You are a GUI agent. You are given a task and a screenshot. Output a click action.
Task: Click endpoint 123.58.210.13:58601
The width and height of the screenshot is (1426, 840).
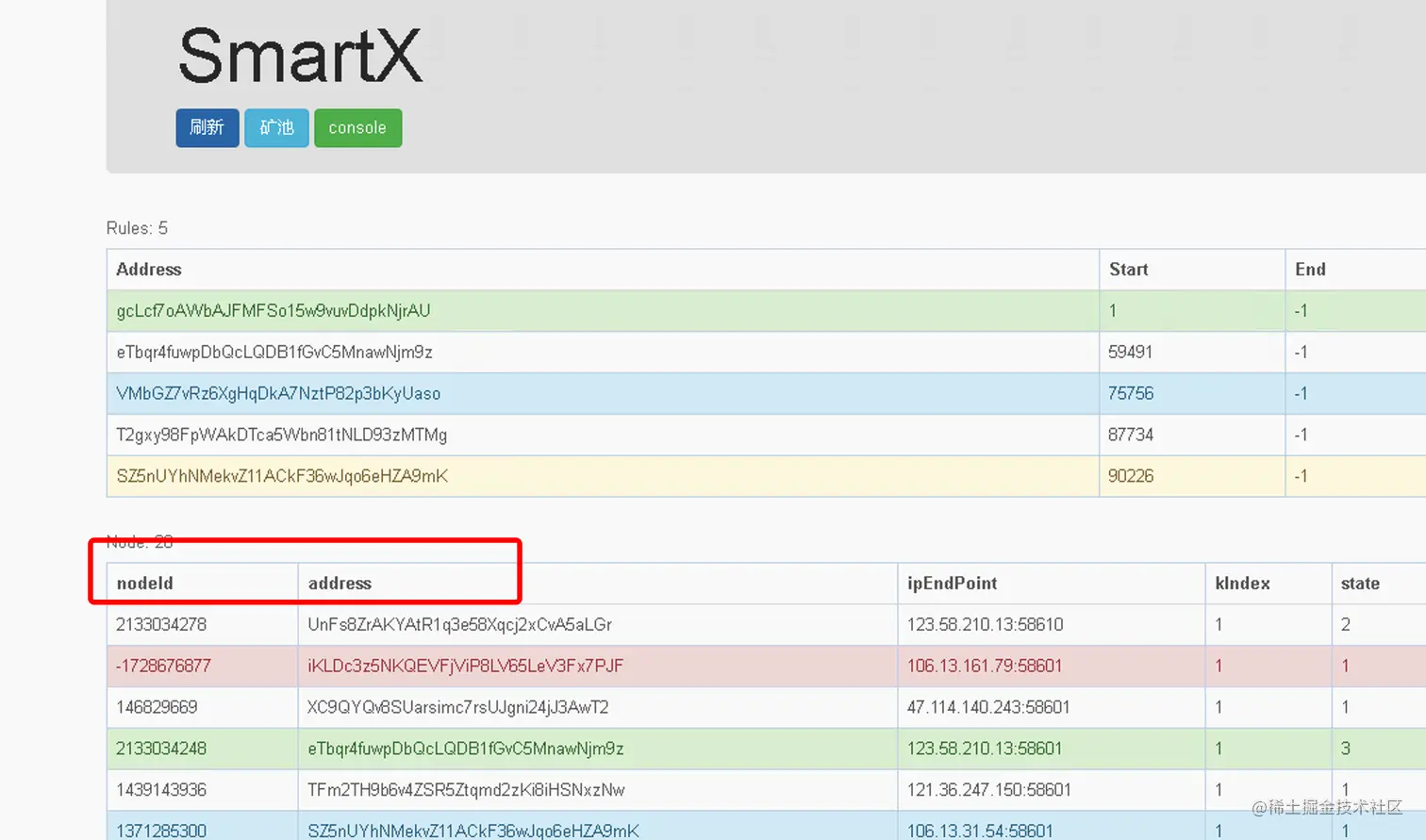[985, 749]
